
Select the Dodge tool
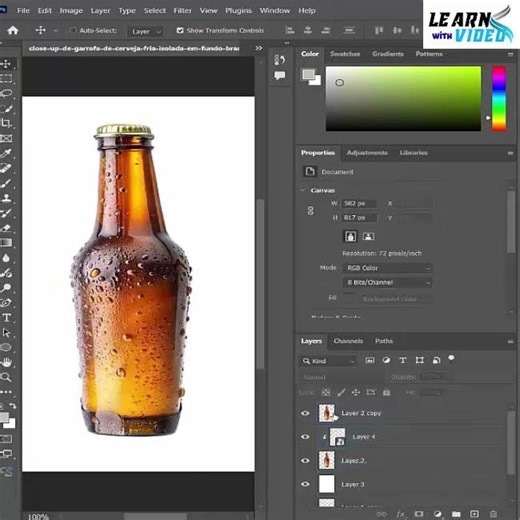(x=6, y=288)
